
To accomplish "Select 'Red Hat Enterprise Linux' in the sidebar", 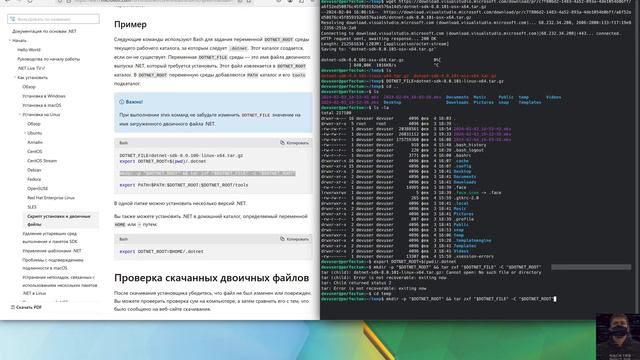I will (51, 198).
